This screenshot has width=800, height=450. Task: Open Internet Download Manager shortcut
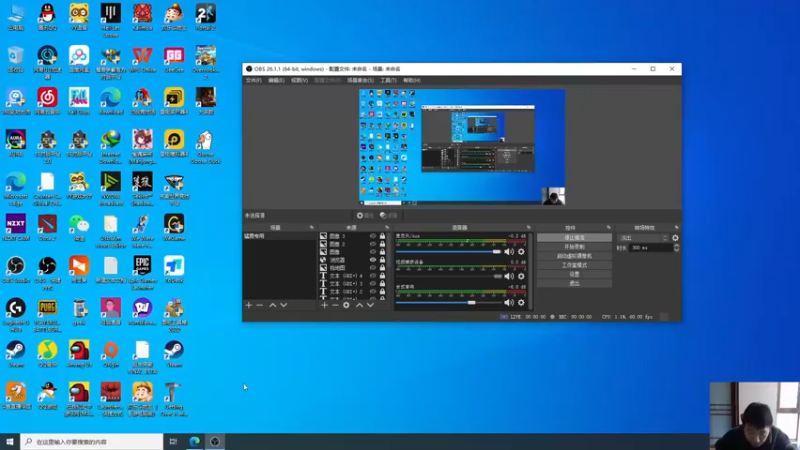pos(111,147)
